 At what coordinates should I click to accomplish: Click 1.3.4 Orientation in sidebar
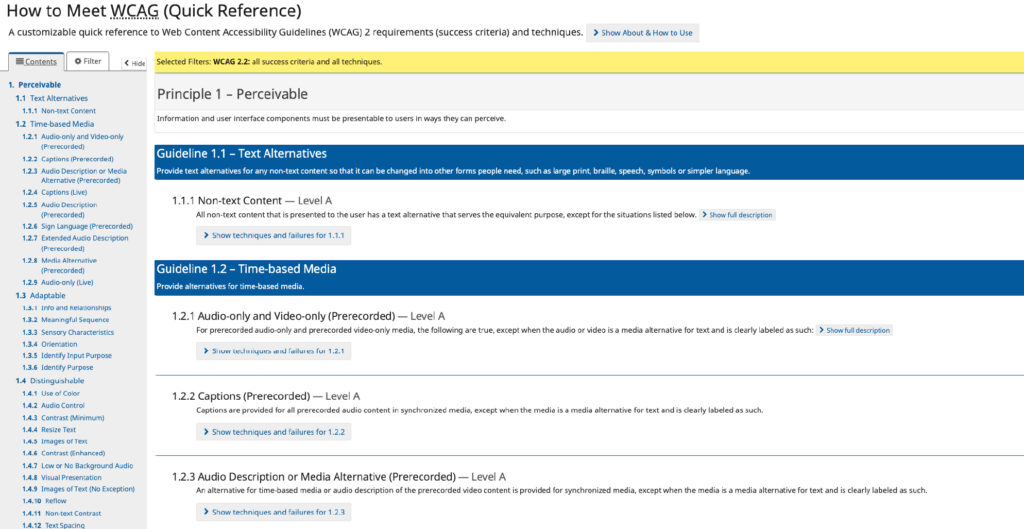[x=58, y=344]
